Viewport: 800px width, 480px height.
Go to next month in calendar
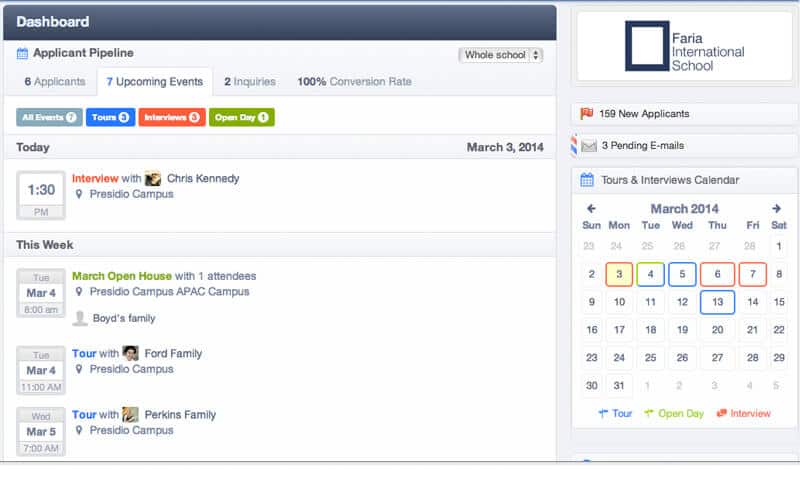point(776,209)
